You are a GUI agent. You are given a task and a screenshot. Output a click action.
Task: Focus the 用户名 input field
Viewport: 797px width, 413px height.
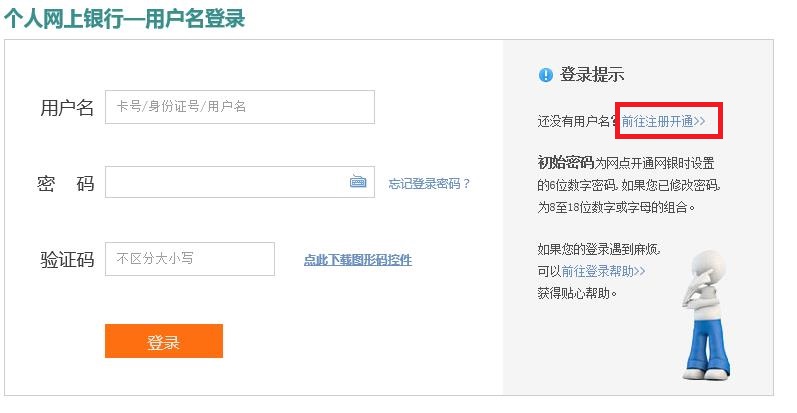[x=240, y=107]
